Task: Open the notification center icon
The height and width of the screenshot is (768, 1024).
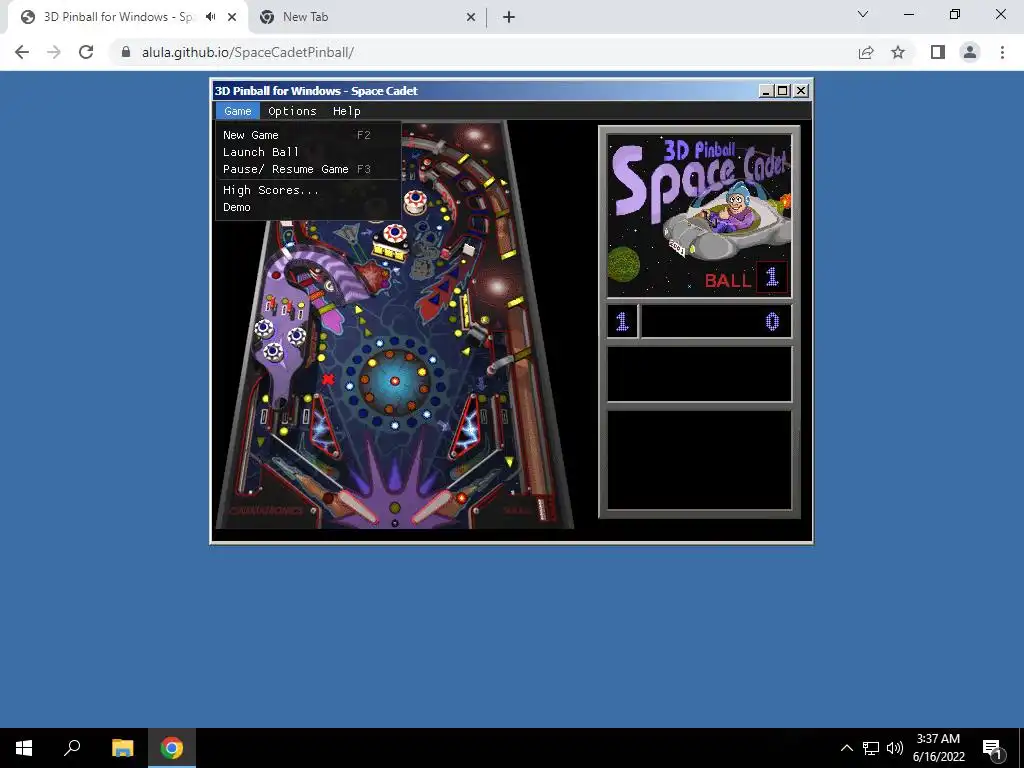Action: click(992, 748)
